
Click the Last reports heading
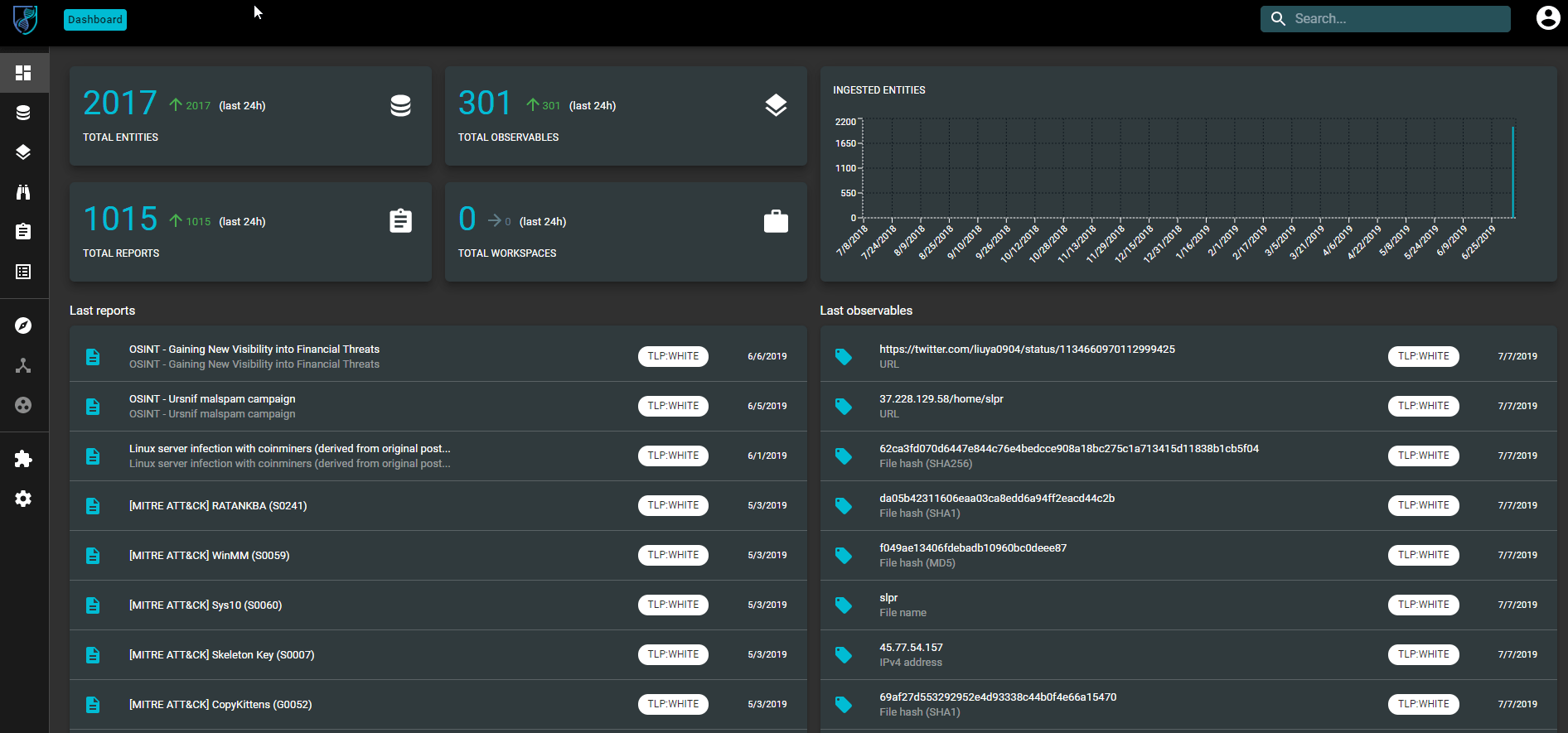point(102,311)
